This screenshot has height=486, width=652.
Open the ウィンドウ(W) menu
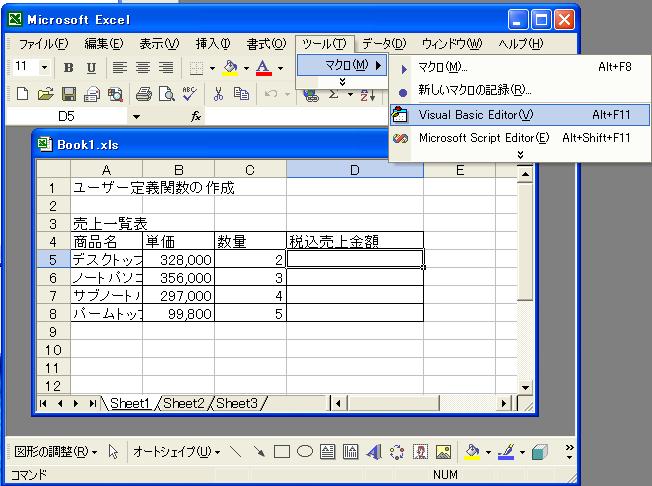(452, 44)
